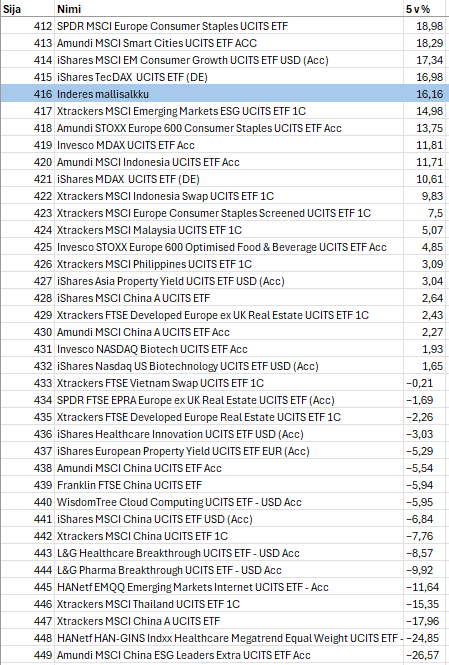This screenshot has height=665, width=449.
Task: Select iShares European Property Yield cell
Action: pyautogui.click(x=229, y=451)
